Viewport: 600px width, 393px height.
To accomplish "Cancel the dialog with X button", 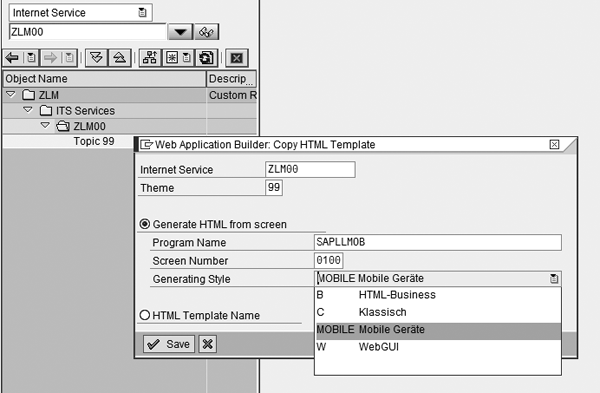I will [207, 344].
